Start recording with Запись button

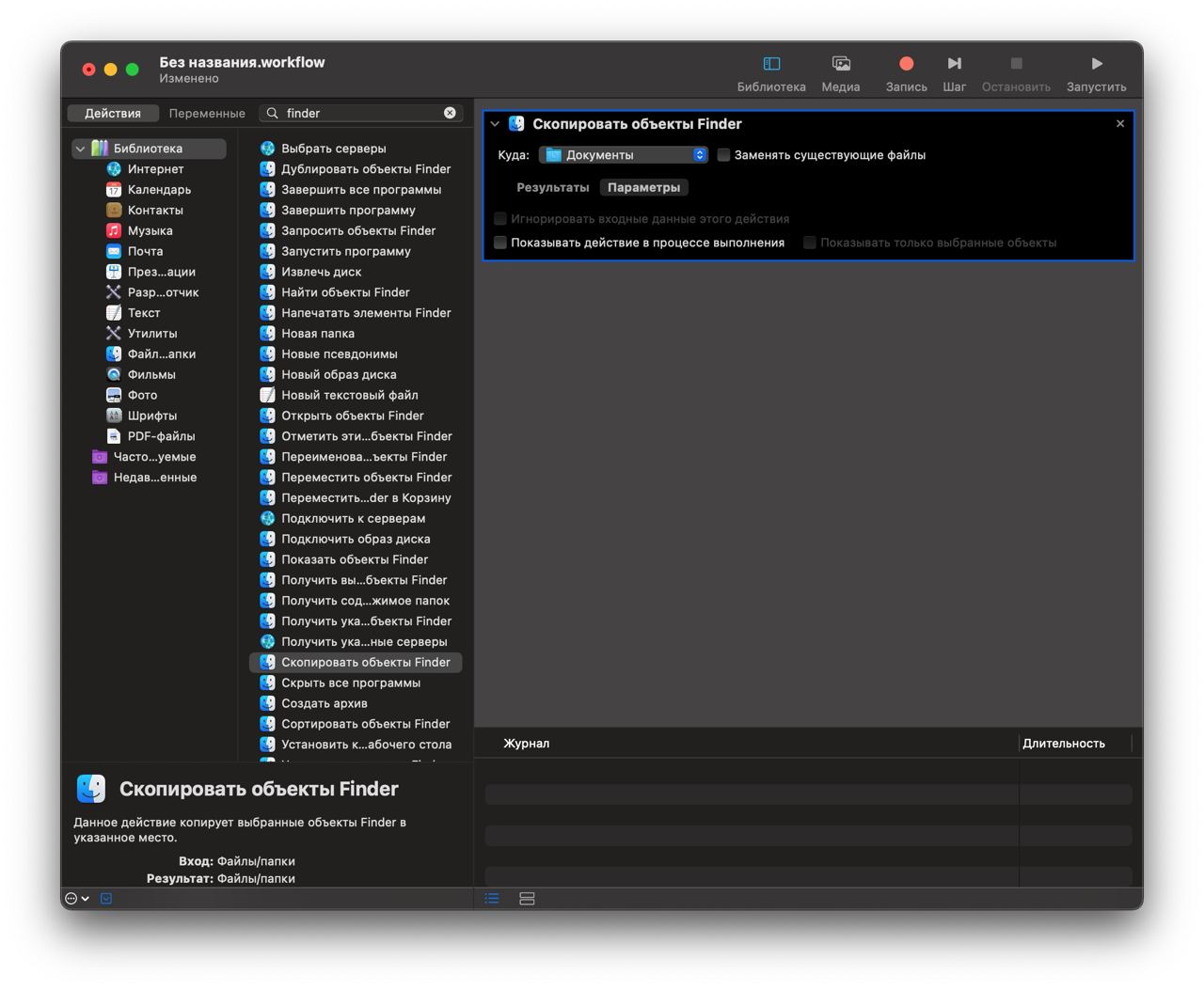pos(906,64)
